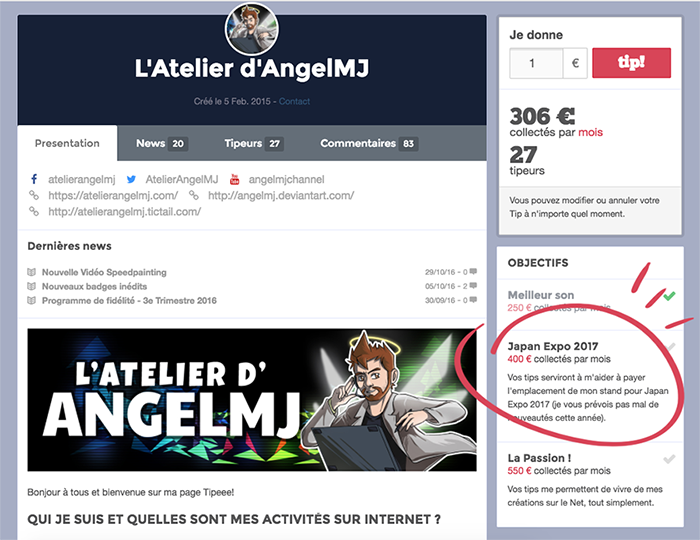Click the round profile avatar
700x540 pixels.
tap(252, 29)
